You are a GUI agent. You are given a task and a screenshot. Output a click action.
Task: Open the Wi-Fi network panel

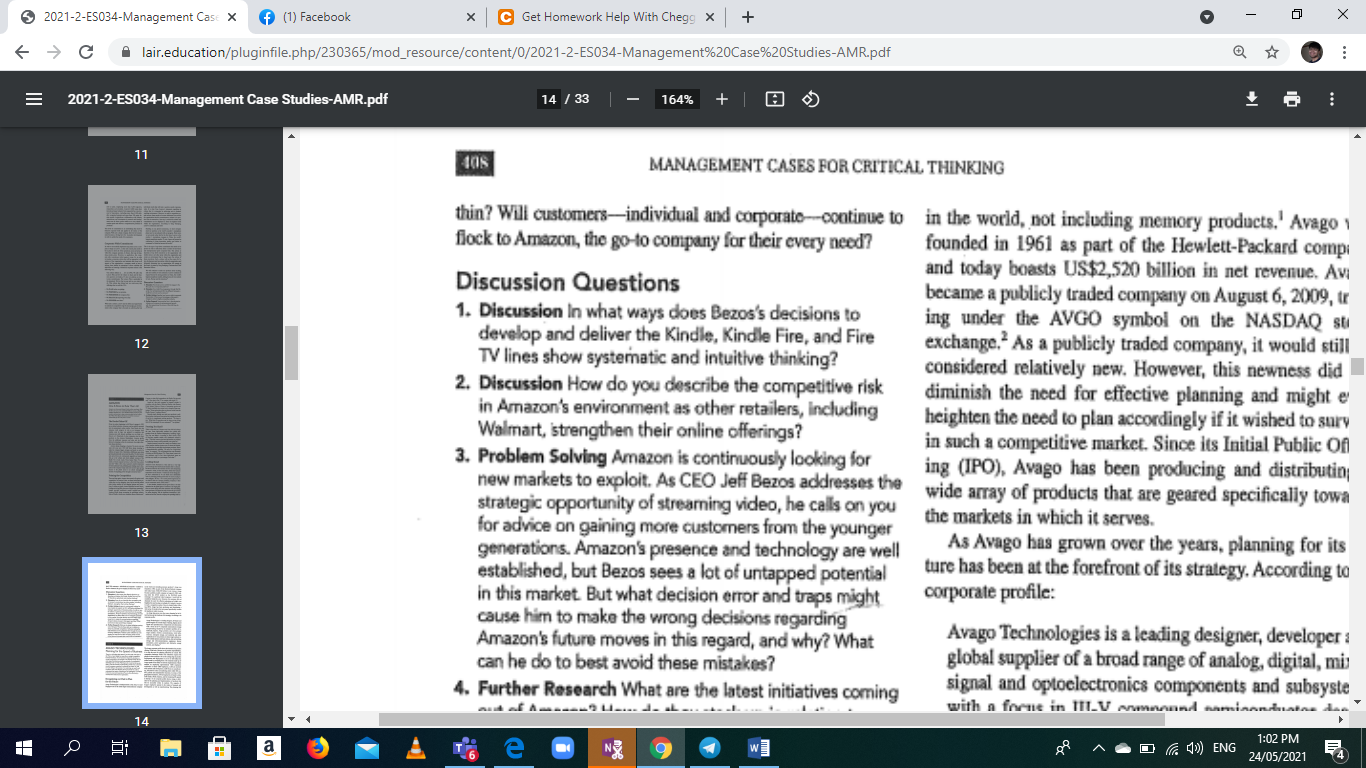point(1170,748)
